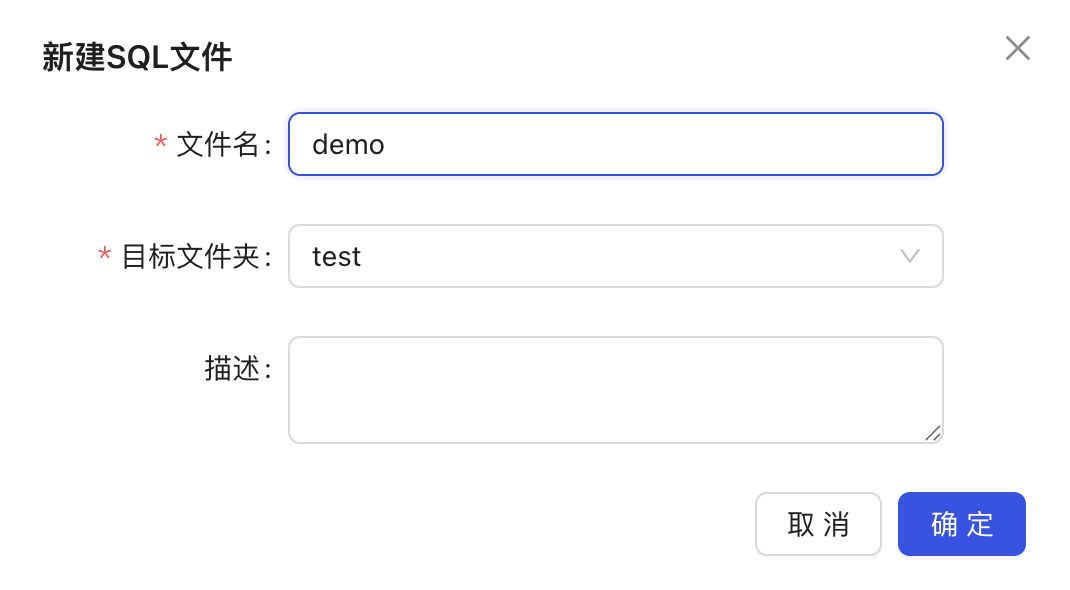Click the 描述 field label

pos(232,368)
